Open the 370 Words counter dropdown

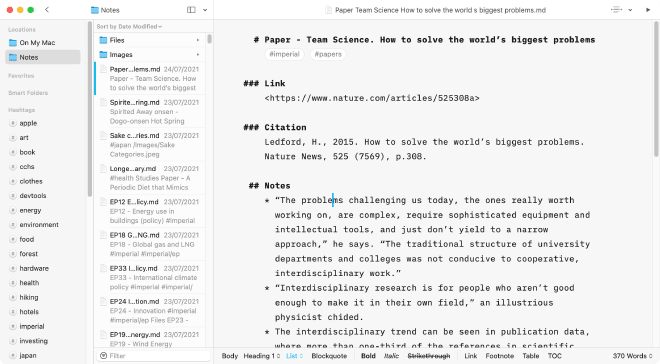point(633,356)
